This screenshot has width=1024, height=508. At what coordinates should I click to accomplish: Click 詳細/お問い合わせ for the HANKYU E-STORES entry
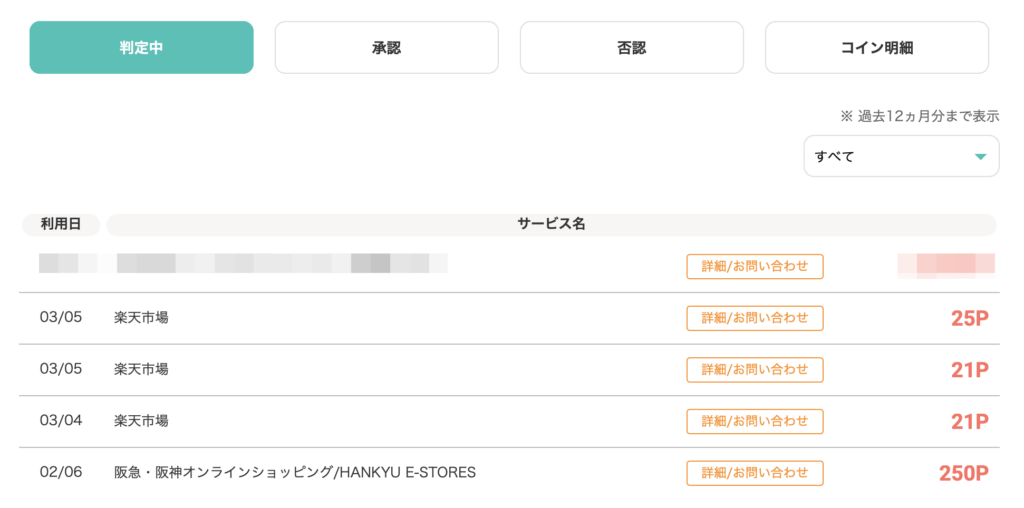click(754, 473)
